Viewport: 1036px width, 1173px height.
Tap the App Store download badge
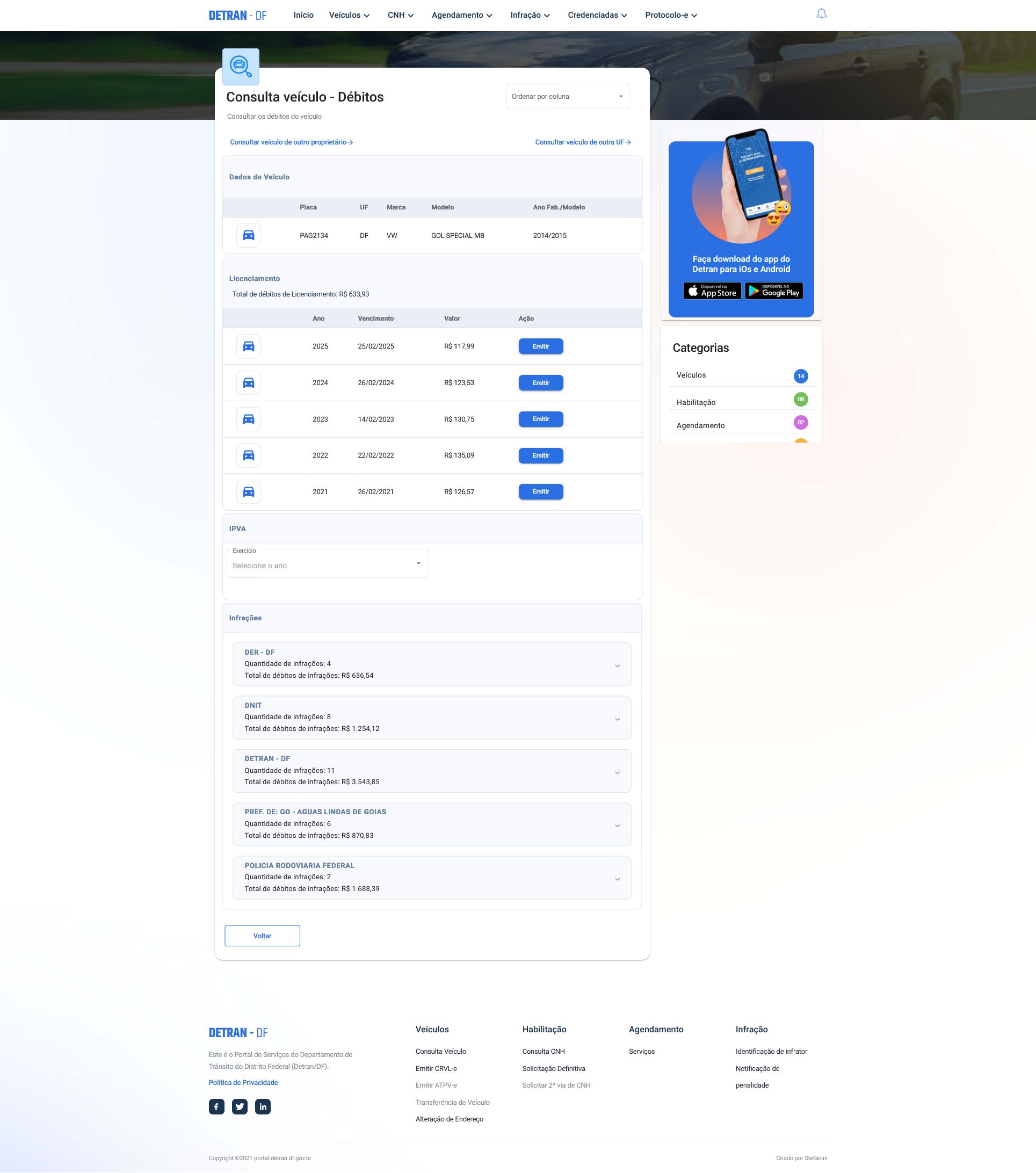pyautogui.click(x=712, y=291)
